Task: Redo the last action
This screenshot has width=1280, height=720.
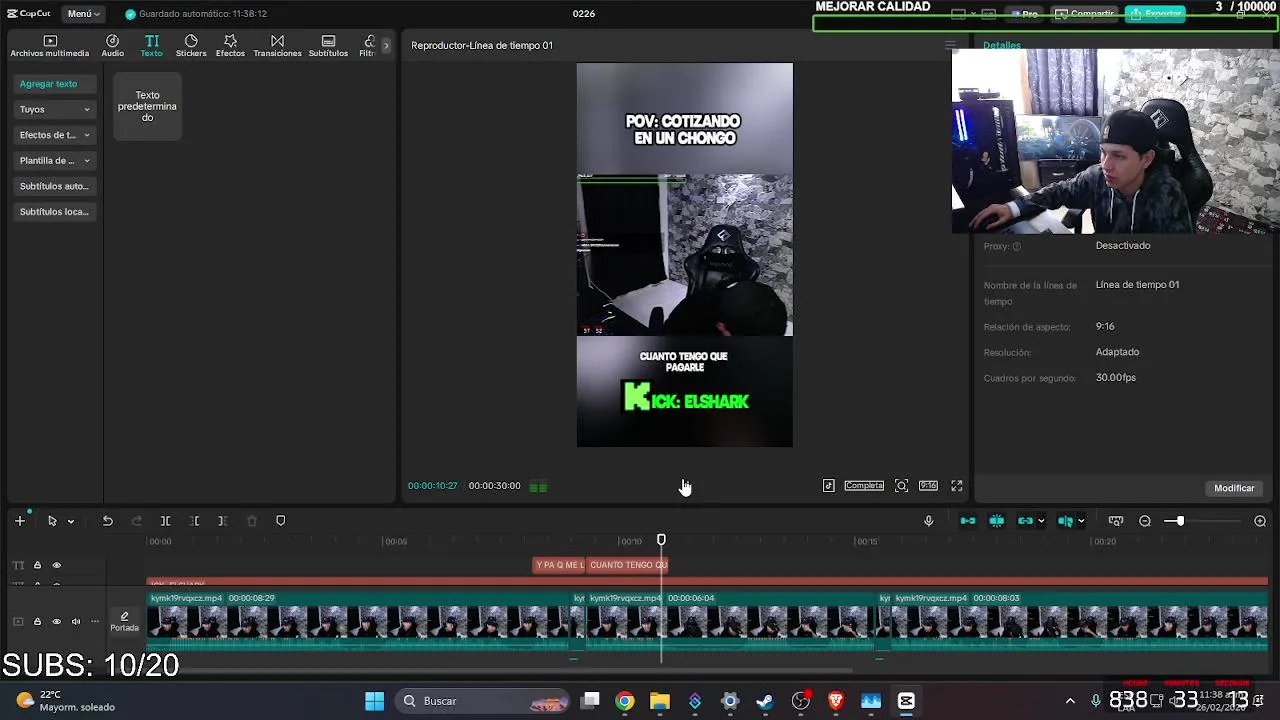Action: [137, 521]
